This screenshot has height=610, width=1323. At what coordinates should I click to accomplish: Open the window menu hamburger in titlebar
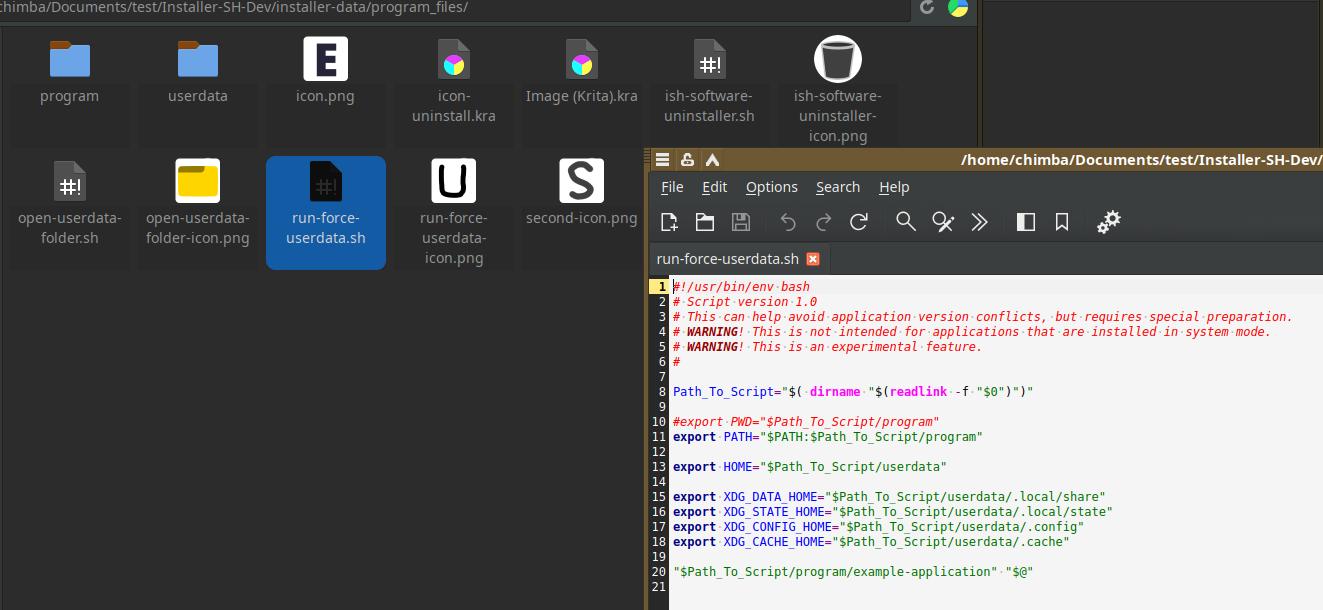click(x=662, y=159)
